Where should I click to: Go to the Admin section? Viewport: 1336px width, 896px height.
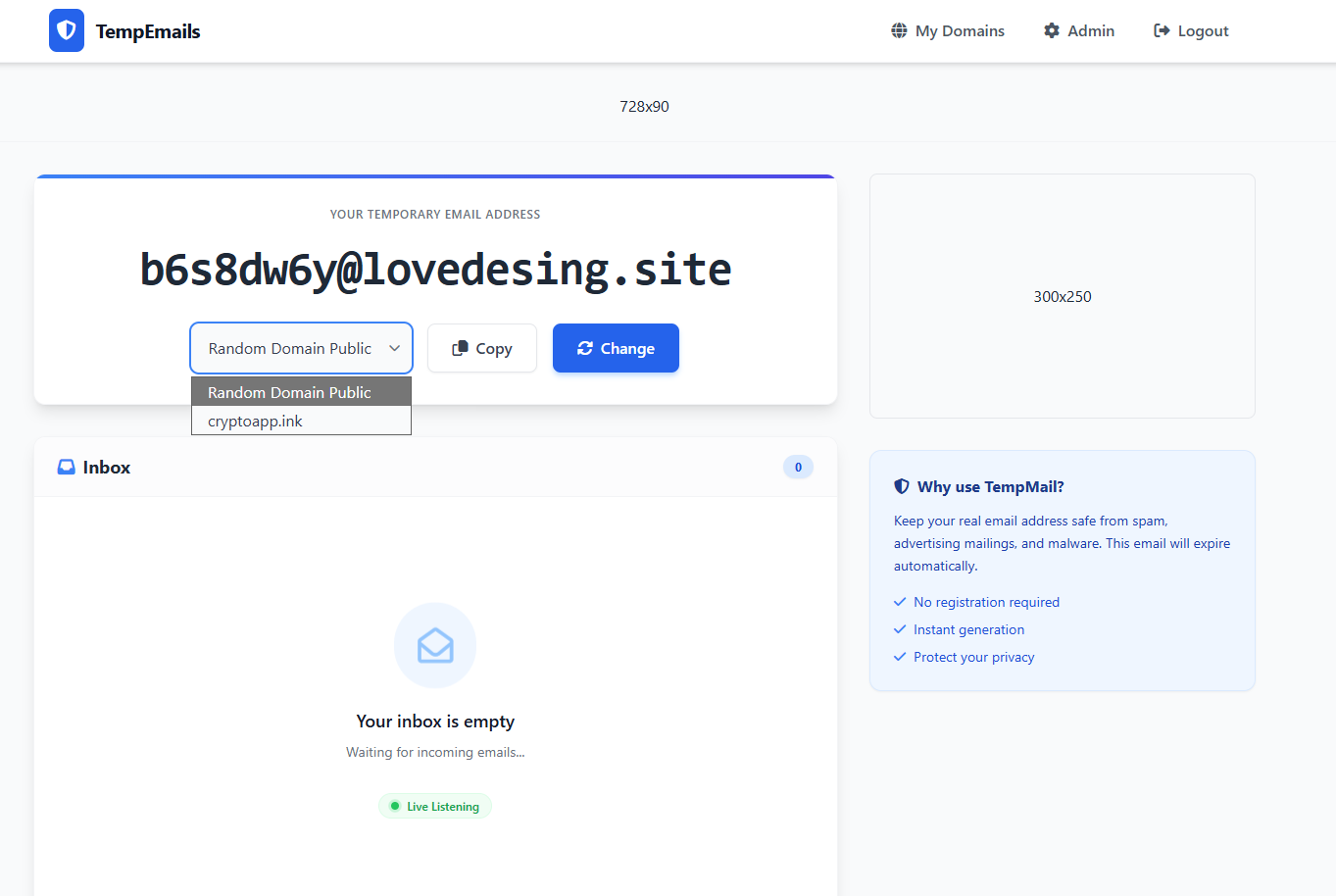[1090, 30]
